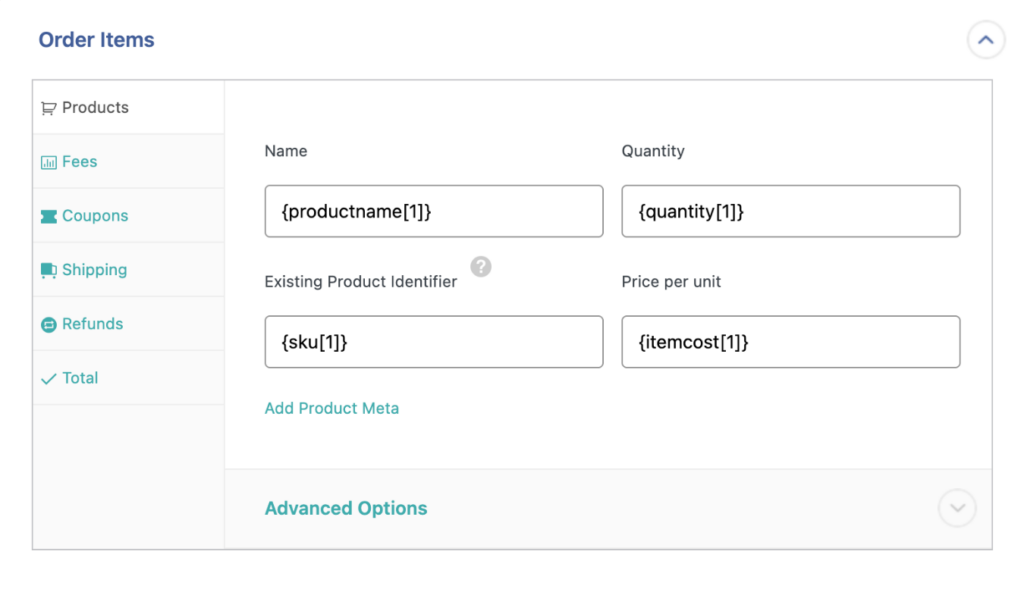Click the Advanced Options heading

(345, 508)
